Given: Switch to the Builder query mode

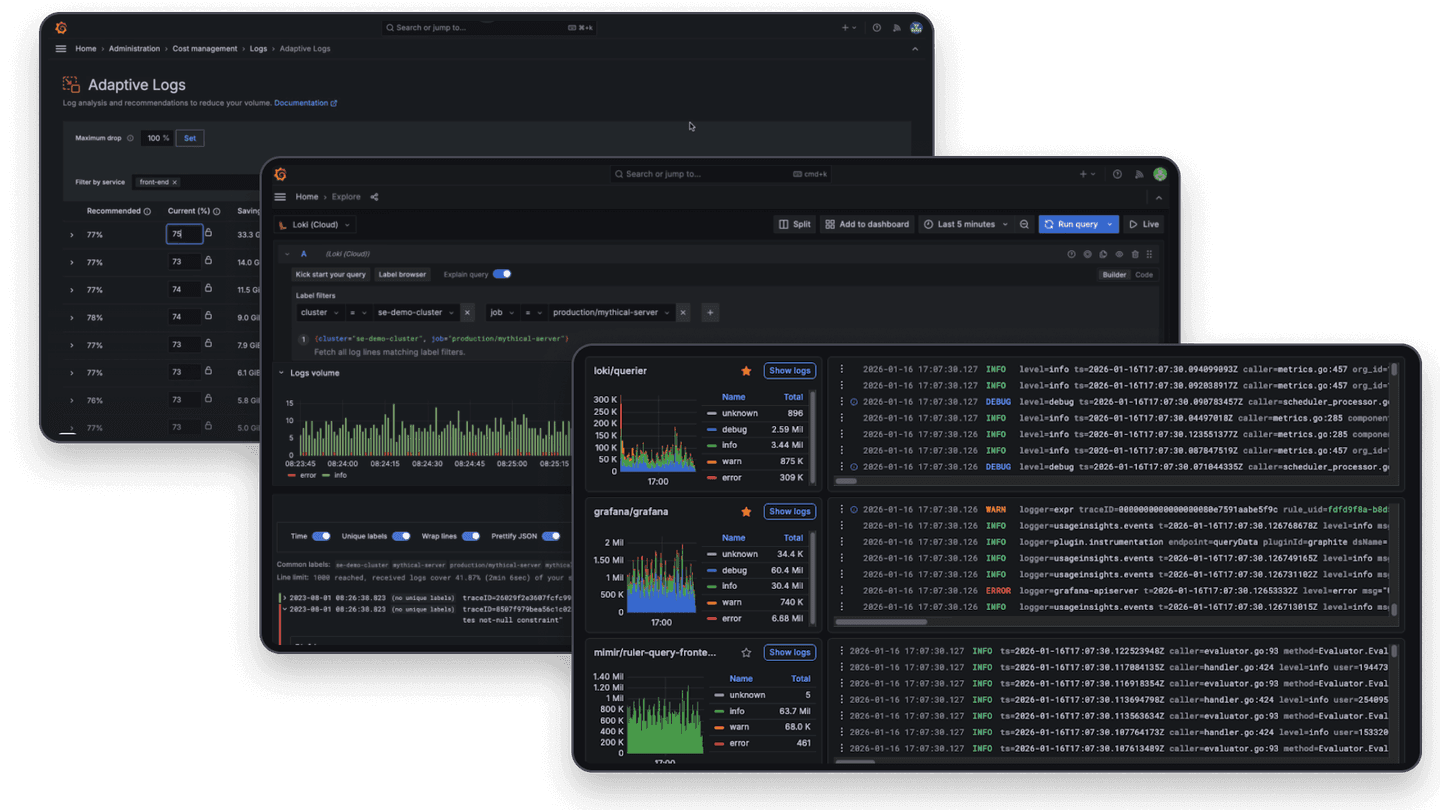Looking at the screenshot, I should [1114, 275].
